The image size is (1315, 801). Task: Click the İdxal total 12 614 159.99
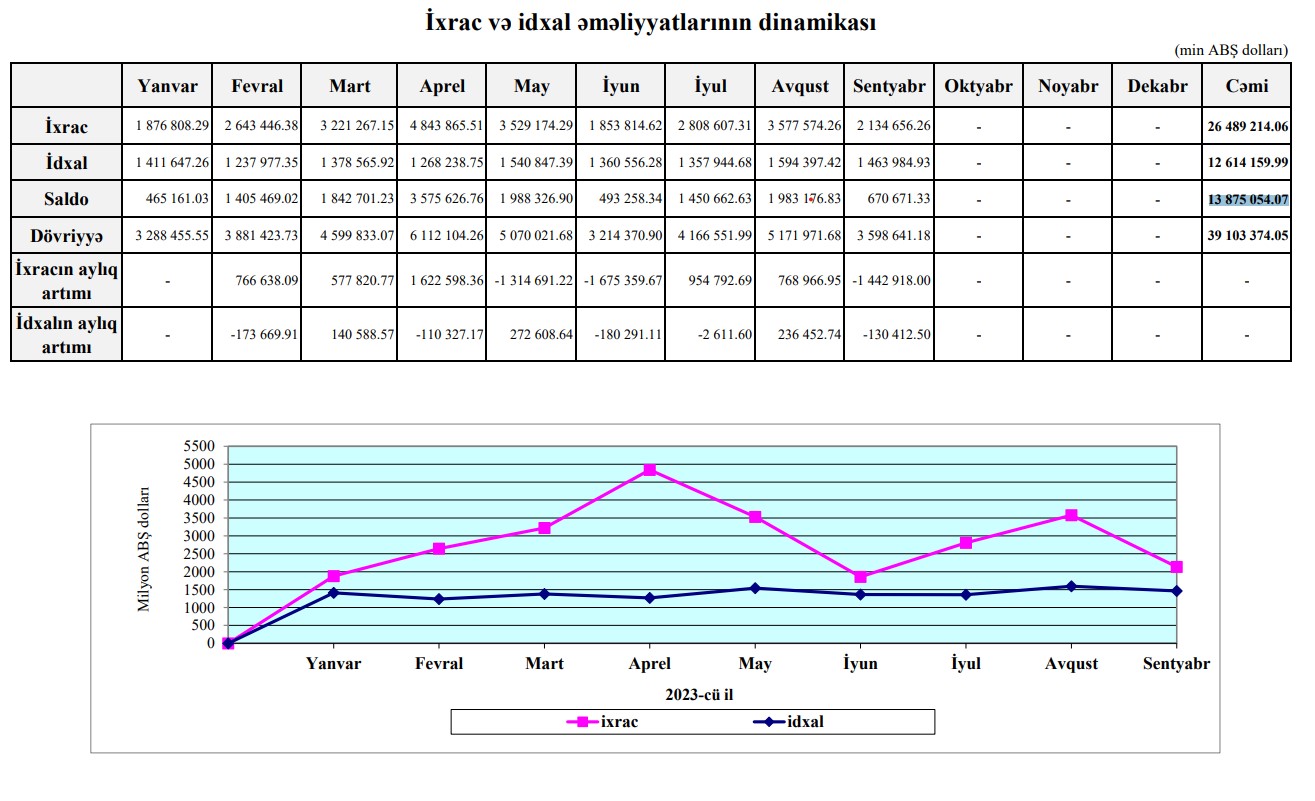pyautogui.click(x=1247, y=163)
